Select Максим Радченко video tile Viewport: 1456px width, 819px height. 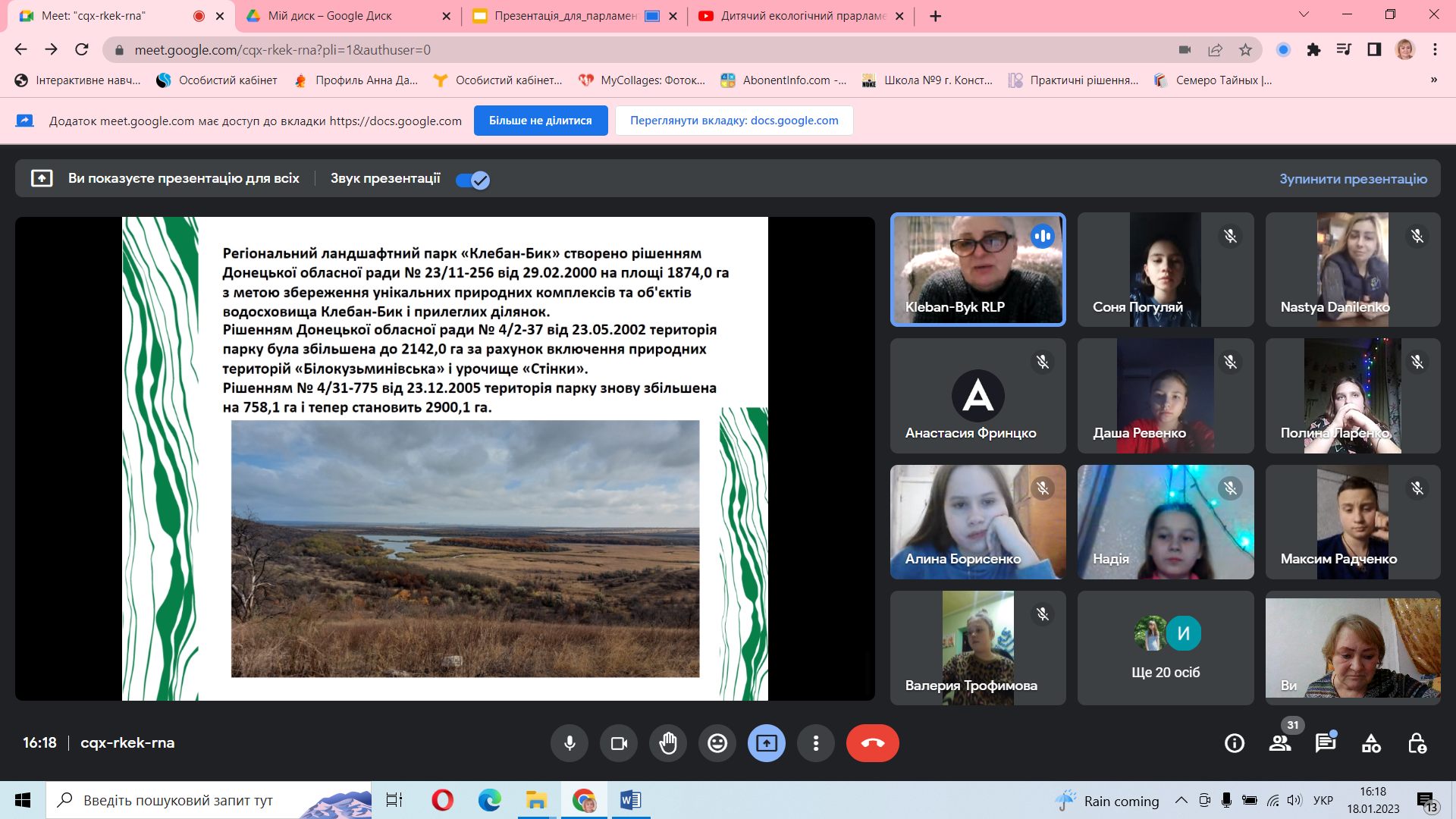point(1353,522)
